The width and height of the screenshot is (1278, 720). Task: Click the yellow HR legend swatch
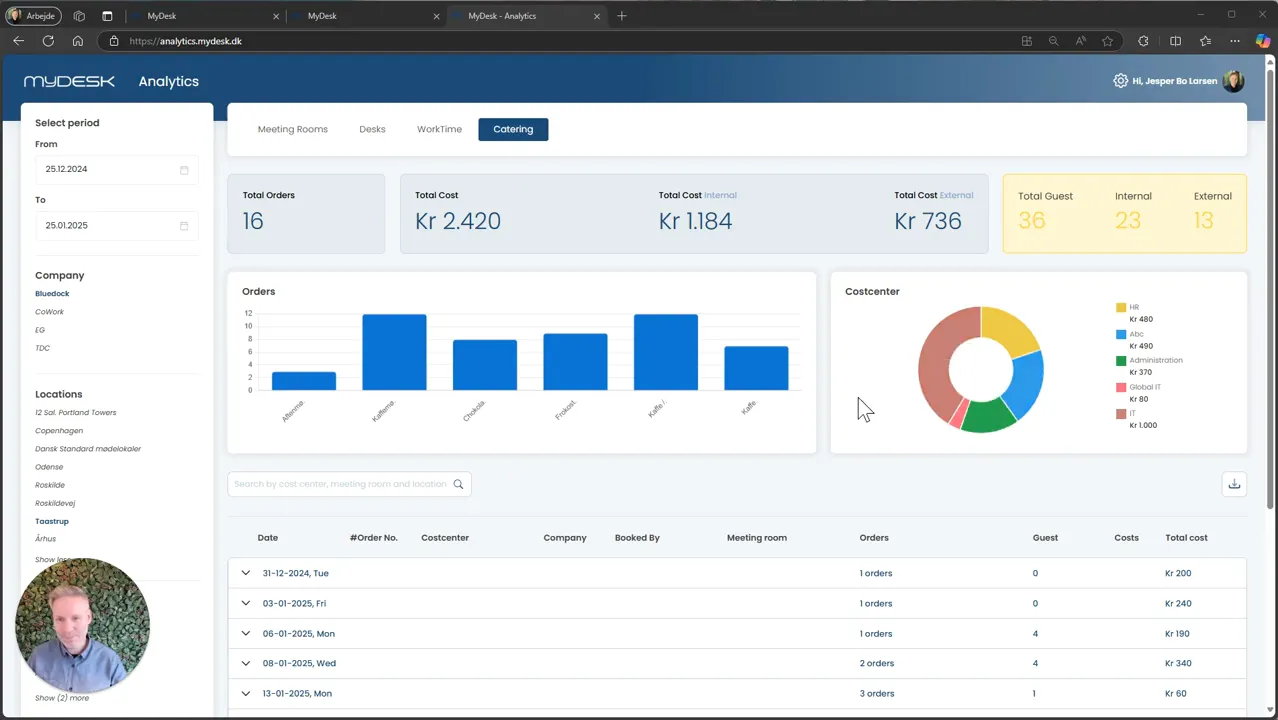click(x=1121, y=308)
